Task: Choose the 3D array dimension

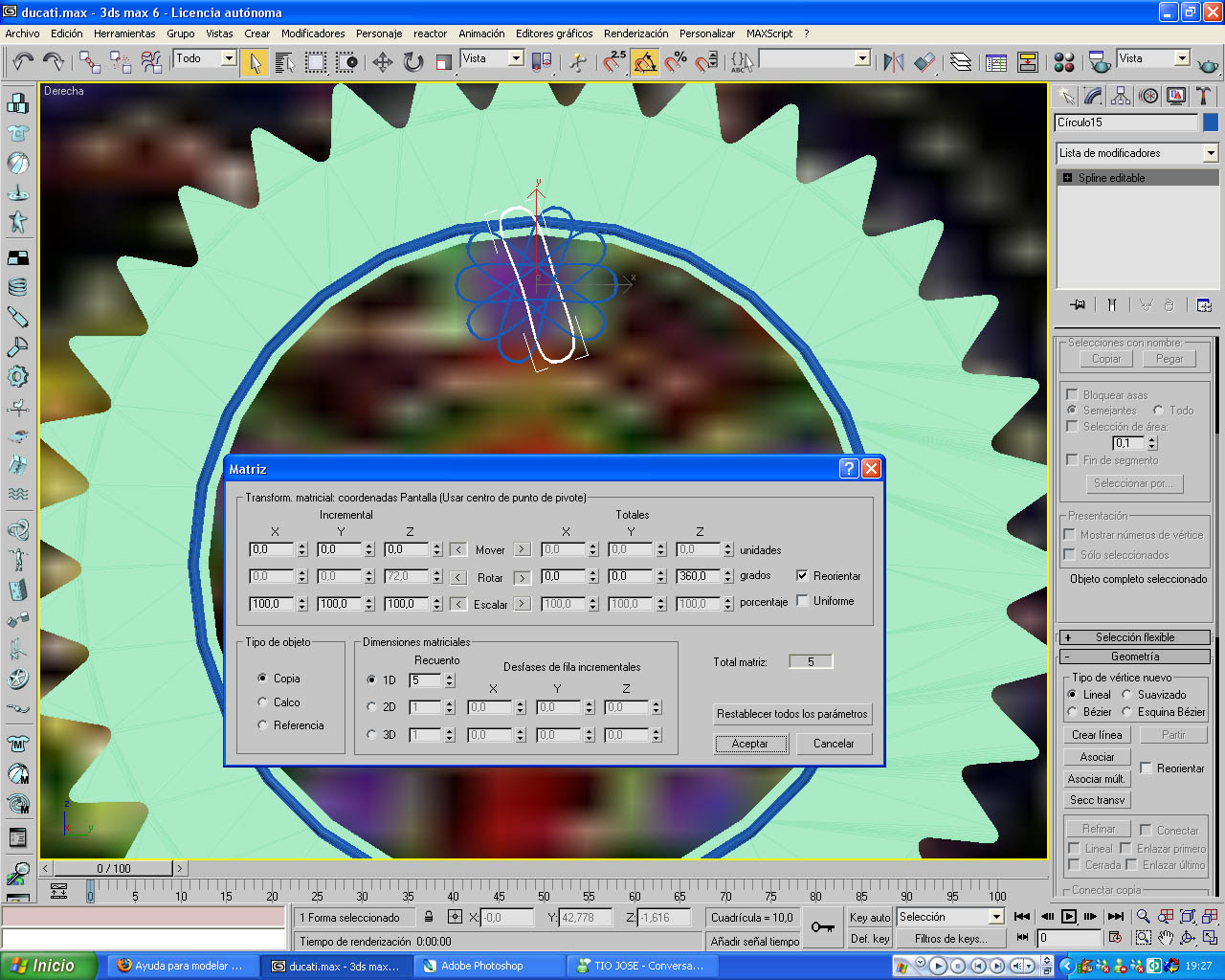Action: click(x=371, y=735)
